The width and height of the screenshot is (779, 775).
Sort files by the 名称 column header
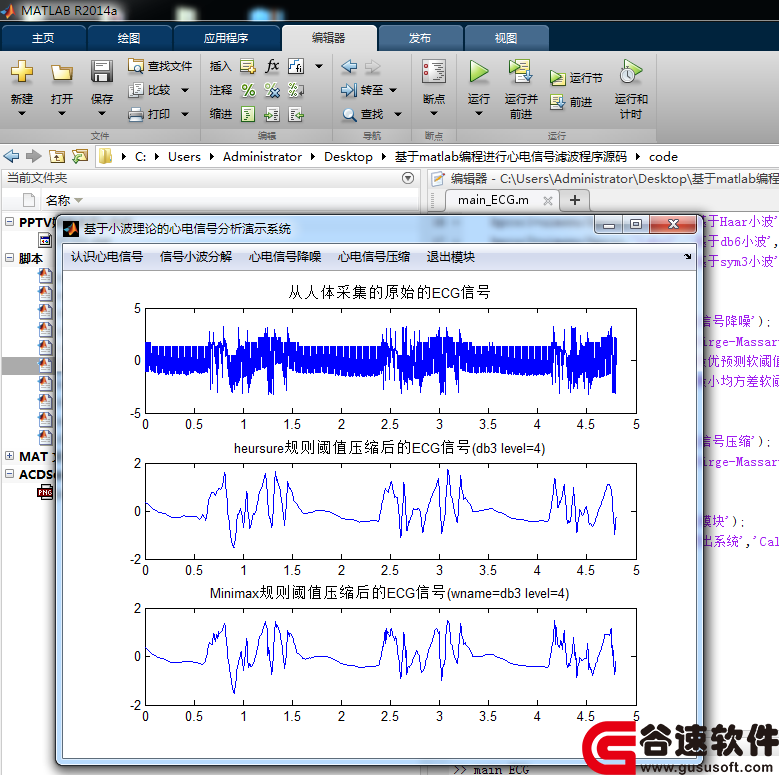[58, 200]
